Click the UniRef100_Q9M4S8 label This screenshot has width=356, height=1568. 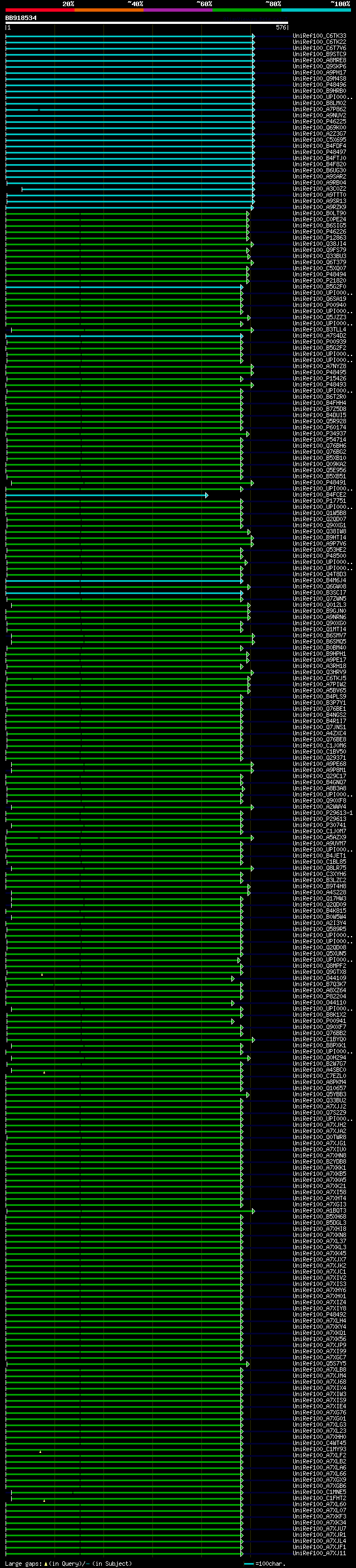(319, 78)
